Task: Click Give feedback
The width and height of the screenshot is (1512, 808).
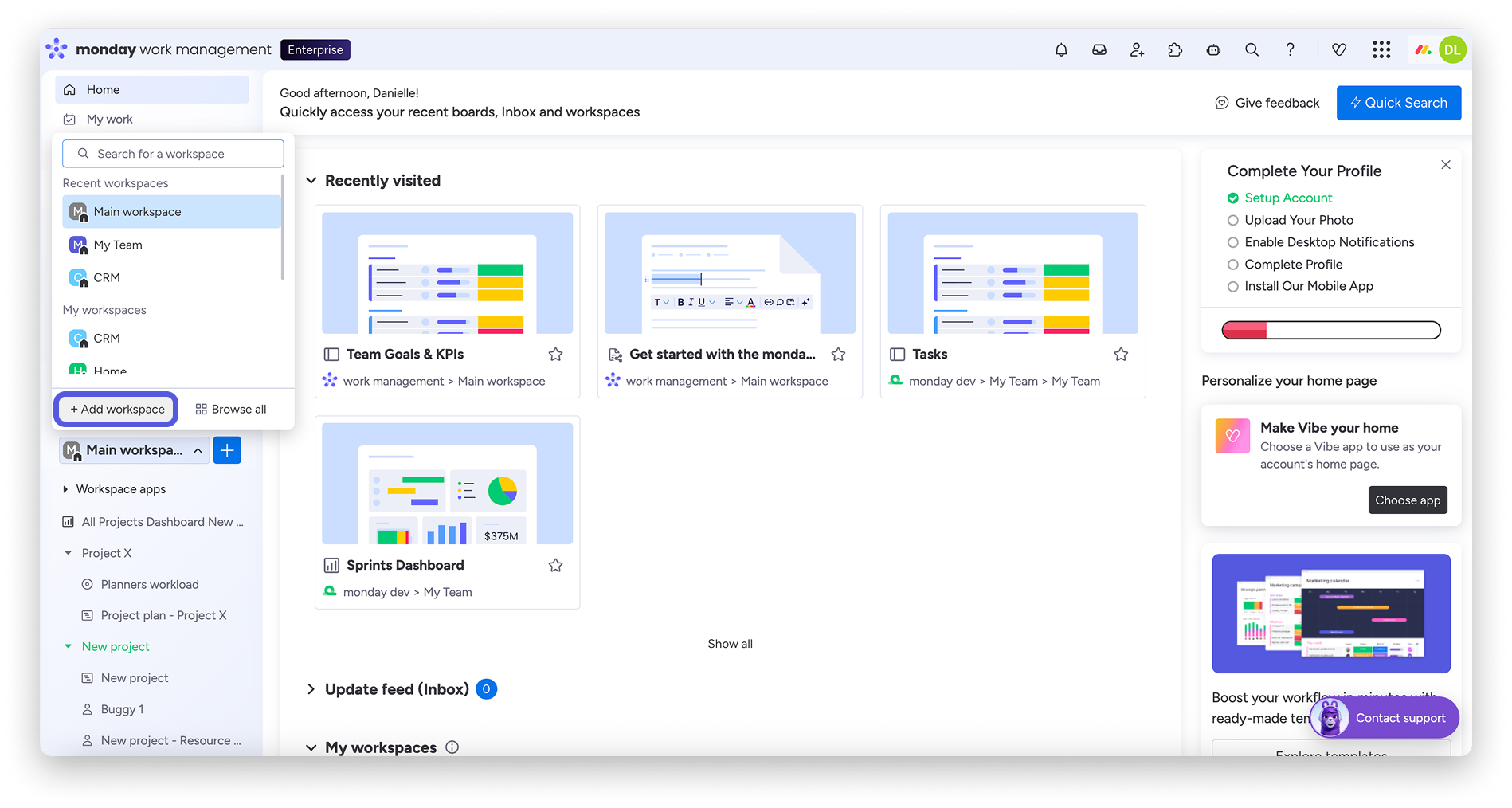Action: tap(1267, 103)
